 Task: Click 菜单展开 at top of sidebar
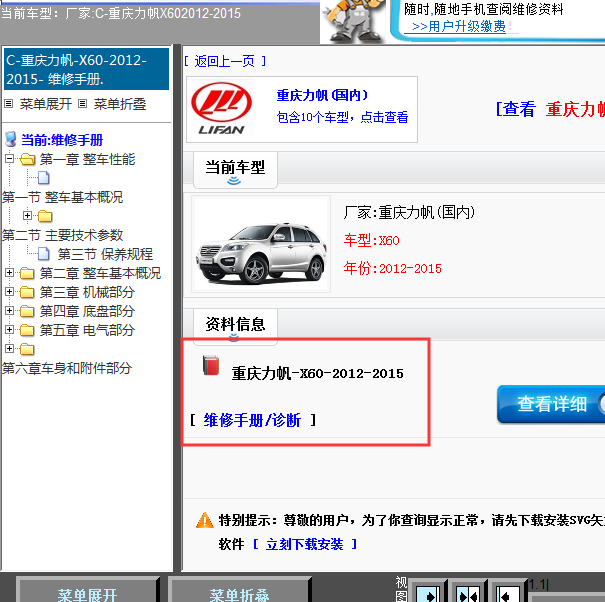[x=46, y=104]
